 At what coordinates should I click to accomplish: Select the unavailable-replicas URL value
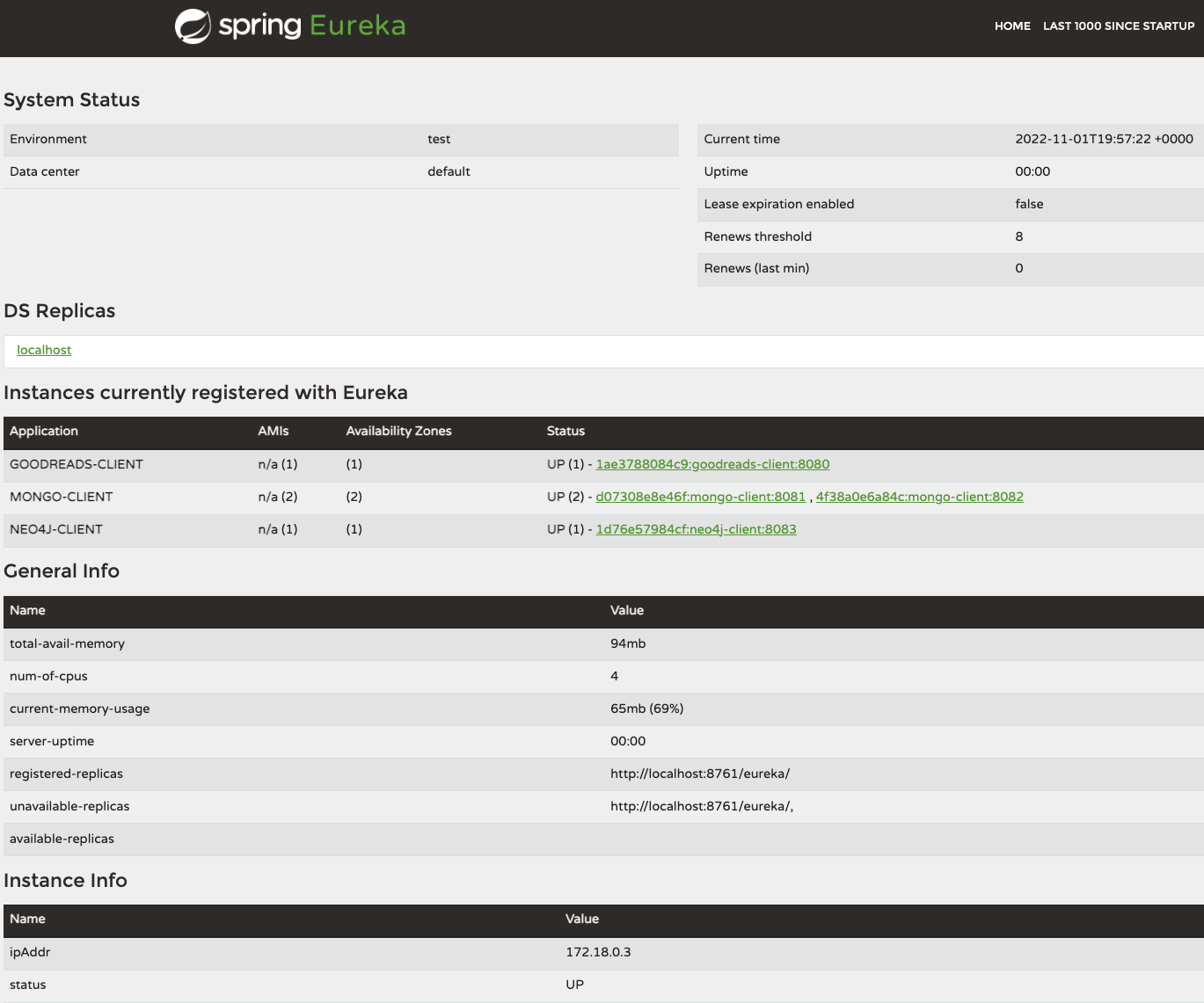click(x=703, y=806)
